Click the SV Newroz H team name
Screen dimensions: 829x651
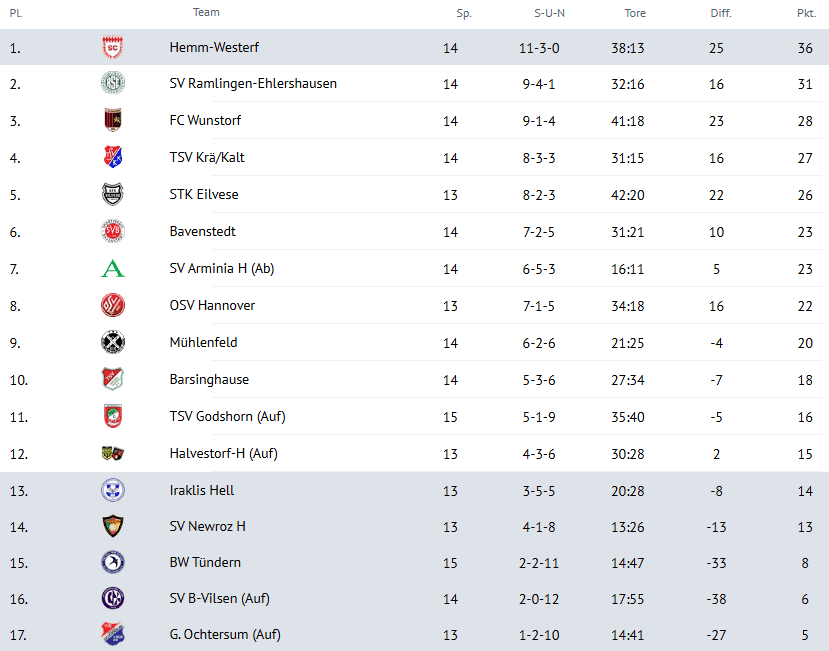pyautogui.click(x=207, y=527)
